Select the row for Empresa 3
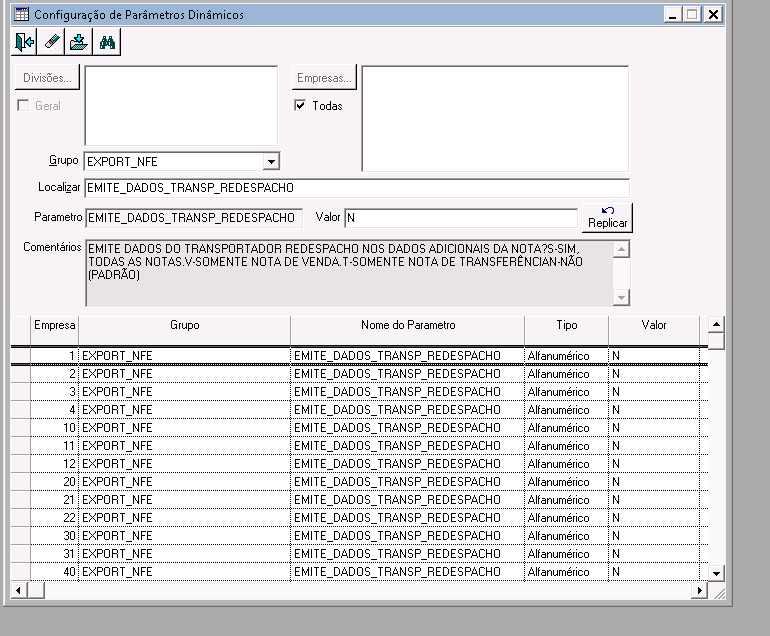Image resolution: width=770 pixels, height=636 pixels. 359,392
